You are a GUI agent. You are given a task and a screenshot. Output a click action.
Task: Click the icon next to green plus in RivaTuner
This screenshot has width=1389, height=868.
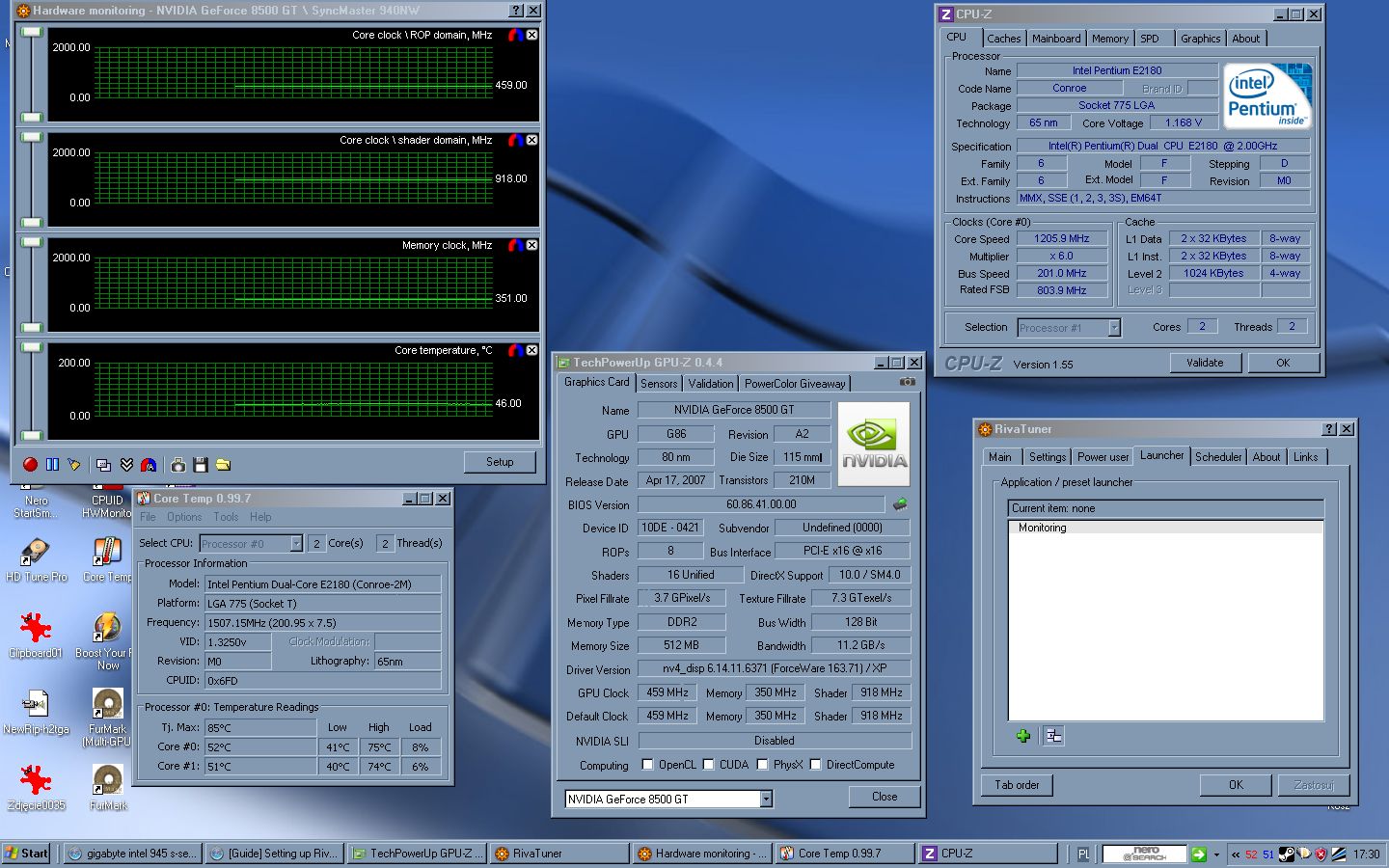click(1053, 736)
